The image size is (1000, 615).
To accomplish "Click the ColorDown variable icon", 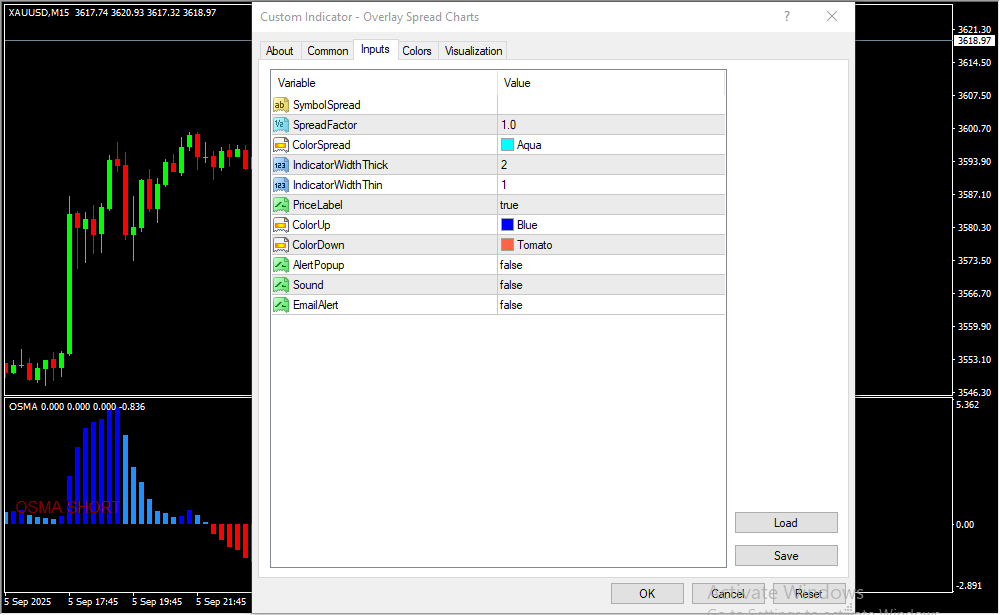I will 281,245.
